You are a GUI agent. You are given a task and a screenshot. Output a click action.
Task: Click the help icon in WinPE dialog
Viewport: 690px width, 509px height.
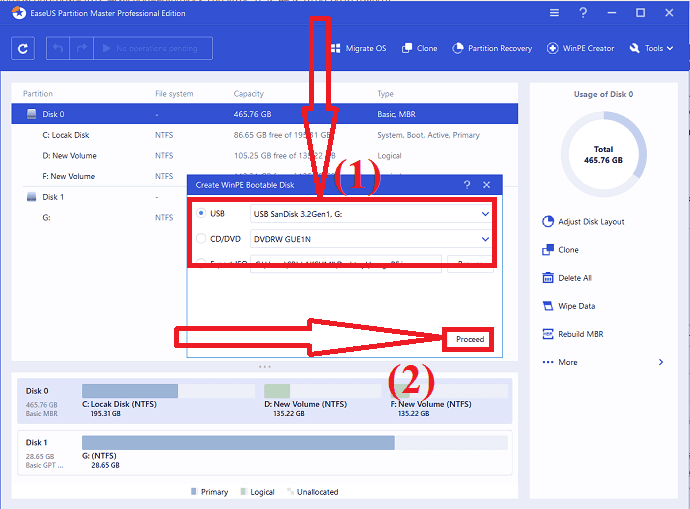click(x=467, y=185)
